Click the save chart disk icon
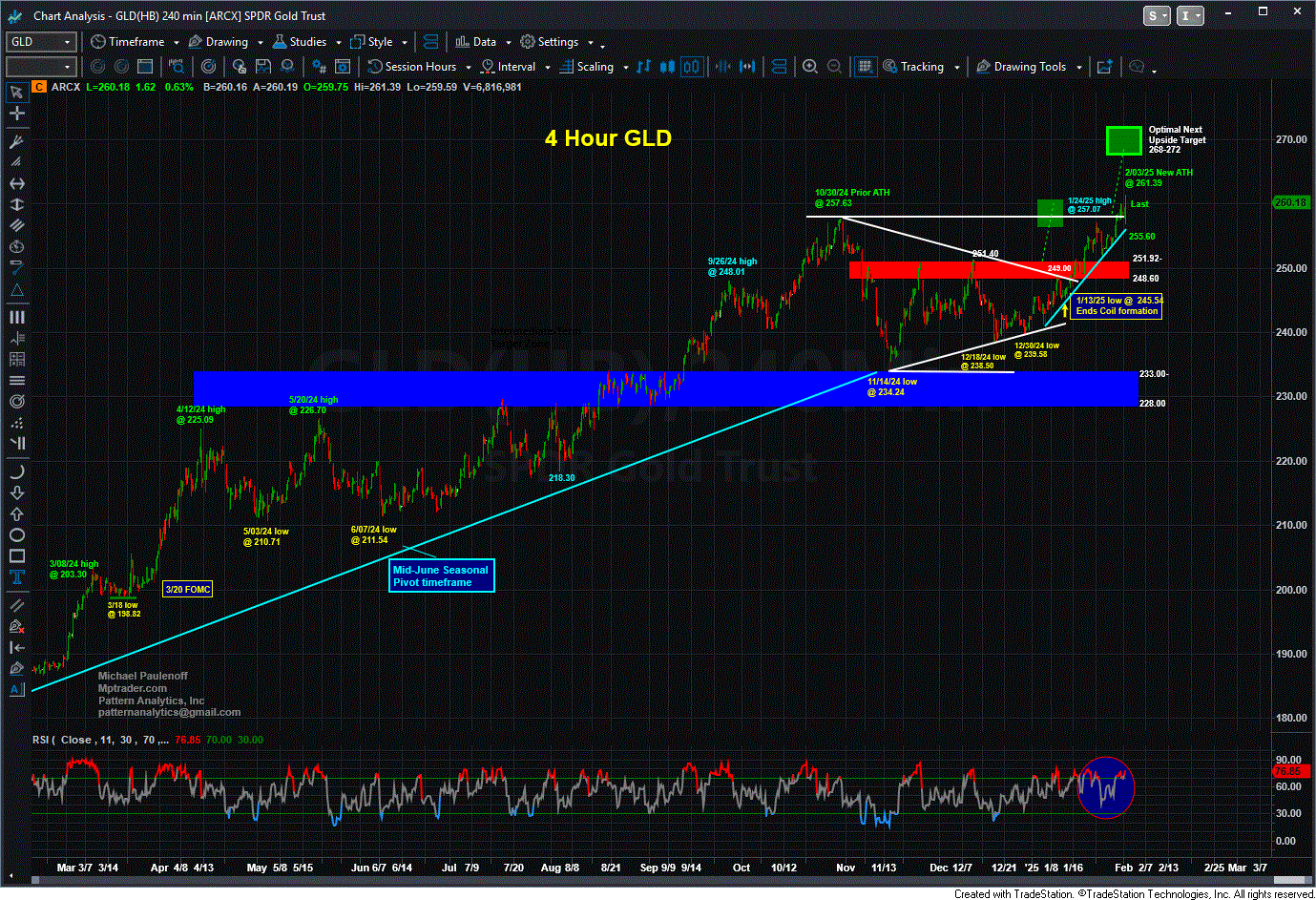 coord(263,66)
